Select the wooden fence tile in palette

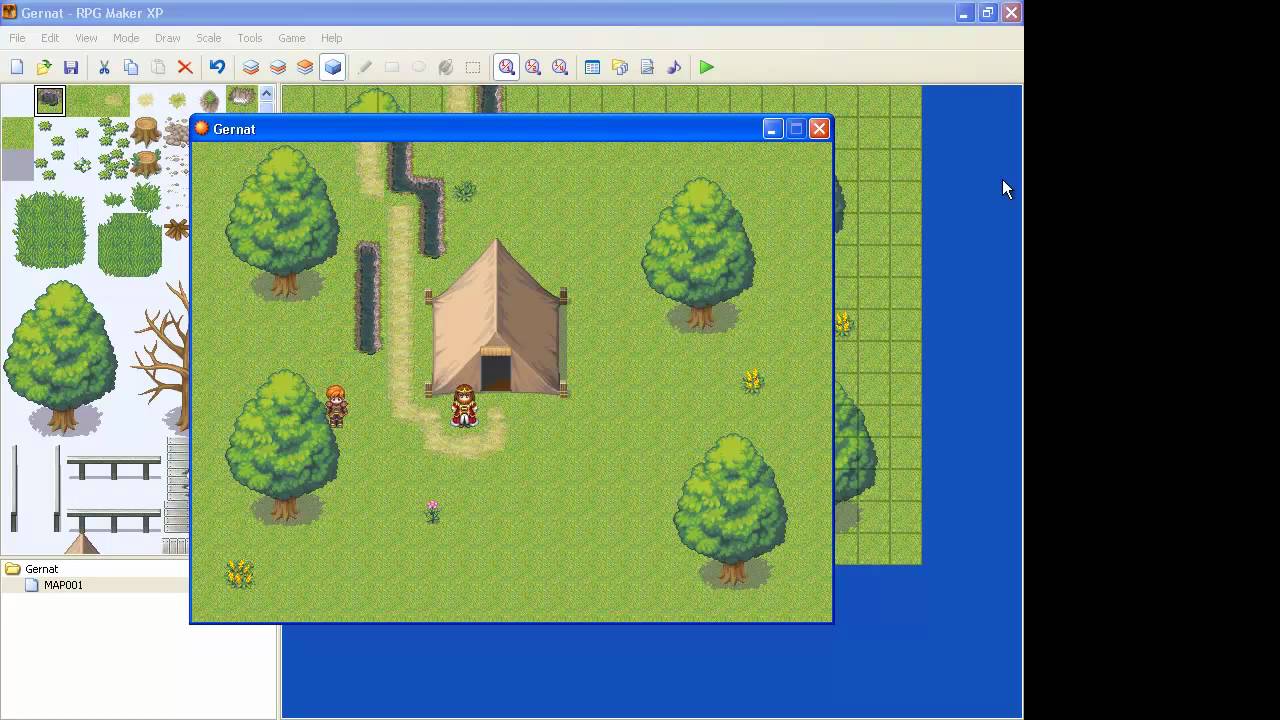[114, 469]
